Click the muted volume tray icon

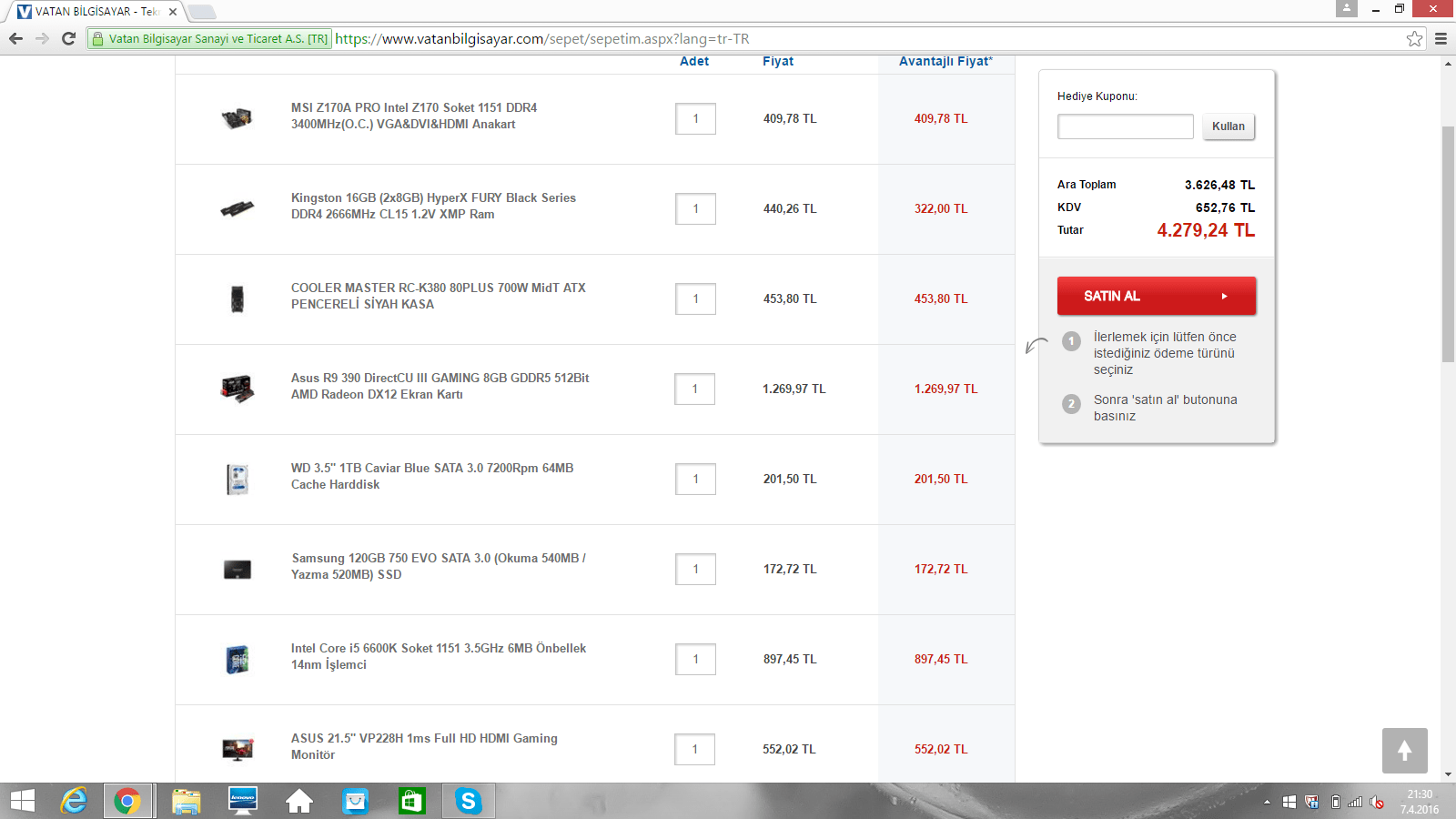pyautogui.click(x=1377, y=802)
